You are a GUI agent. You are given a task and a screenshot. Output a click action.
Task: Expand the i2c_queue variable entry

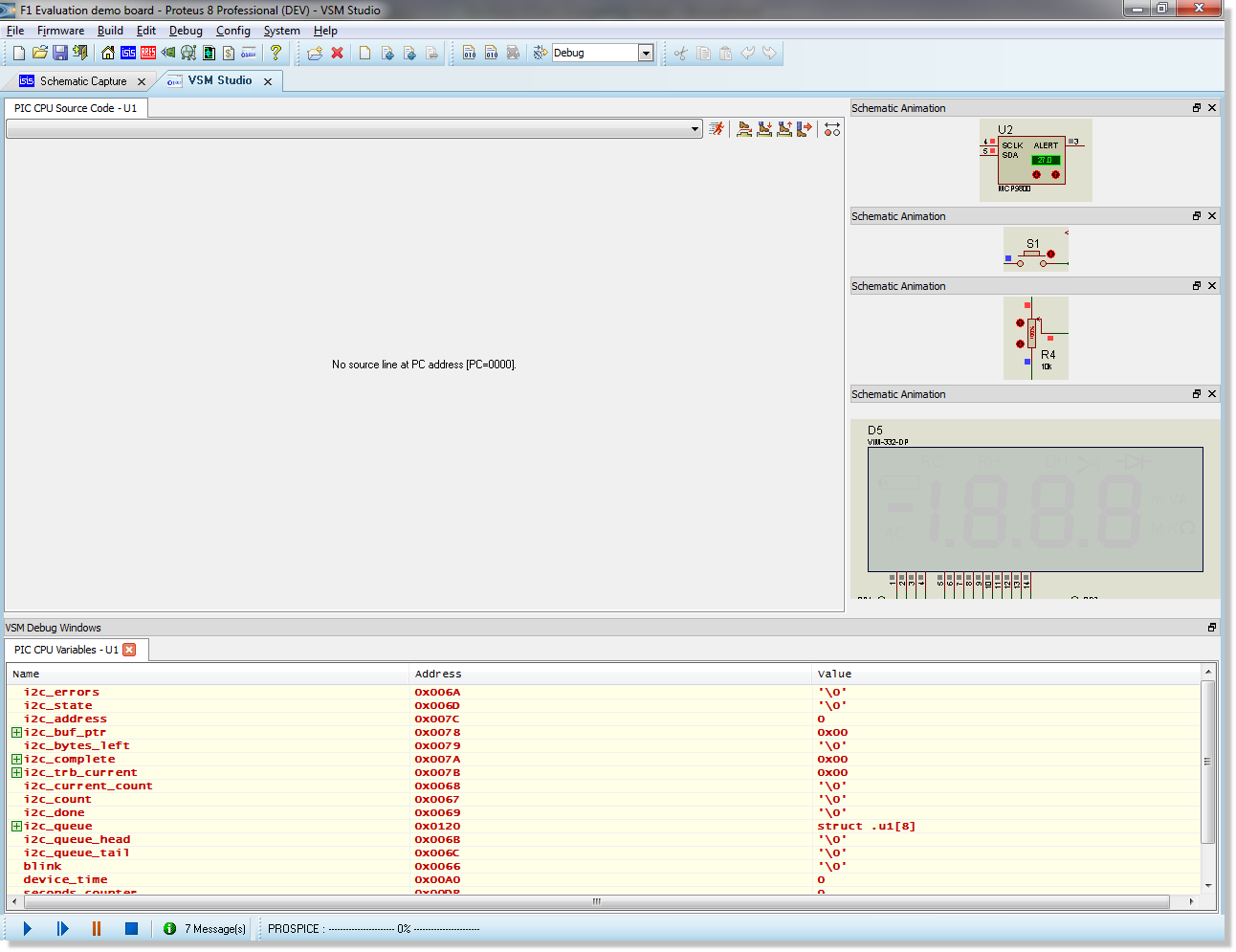pos(16,826)
